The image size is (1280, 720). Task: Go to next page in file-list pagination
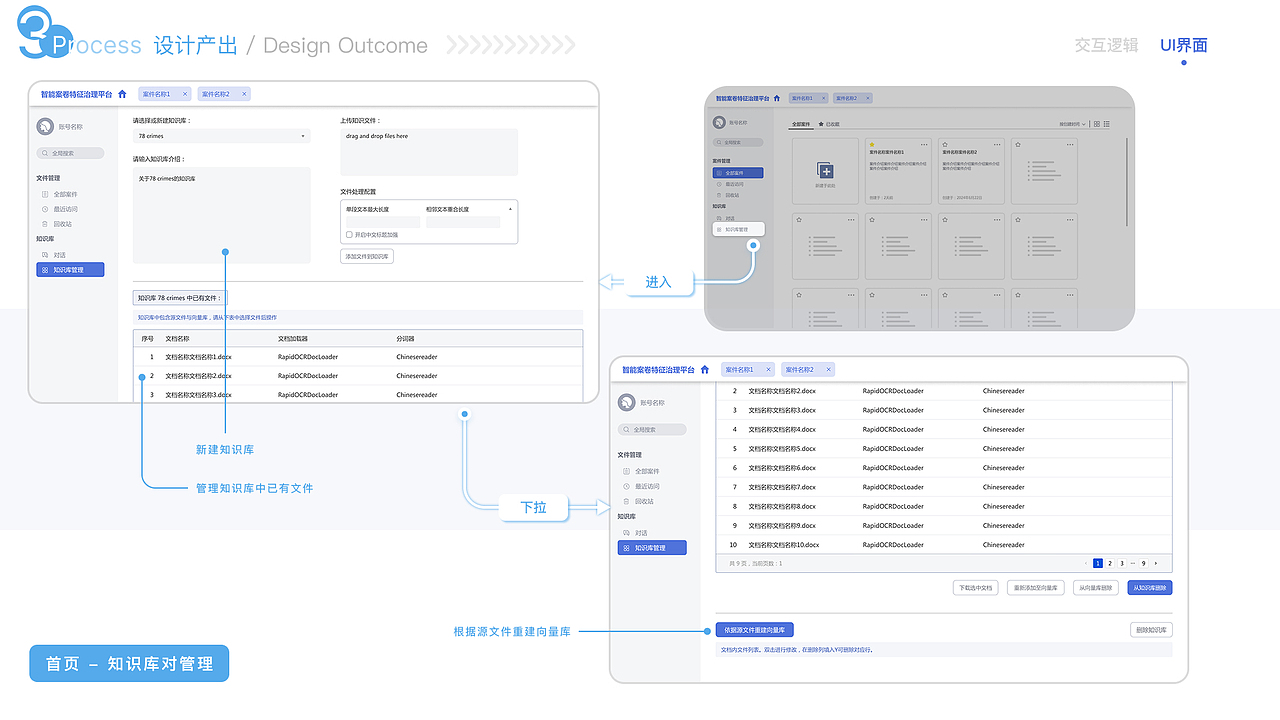[x=1156, y=563]
